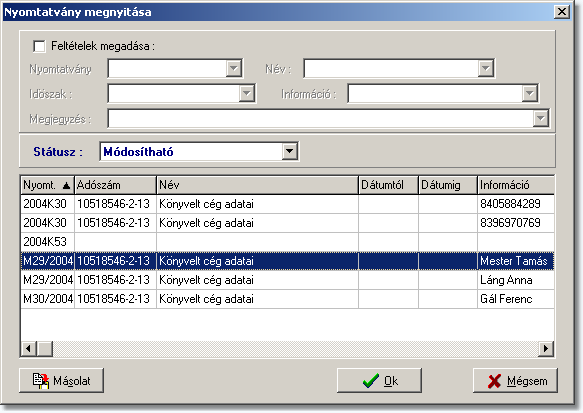Image resolution: width=583 pixels, height=413 pixels.
Task: Select row with information 8396970769
Action: (287, 223)
